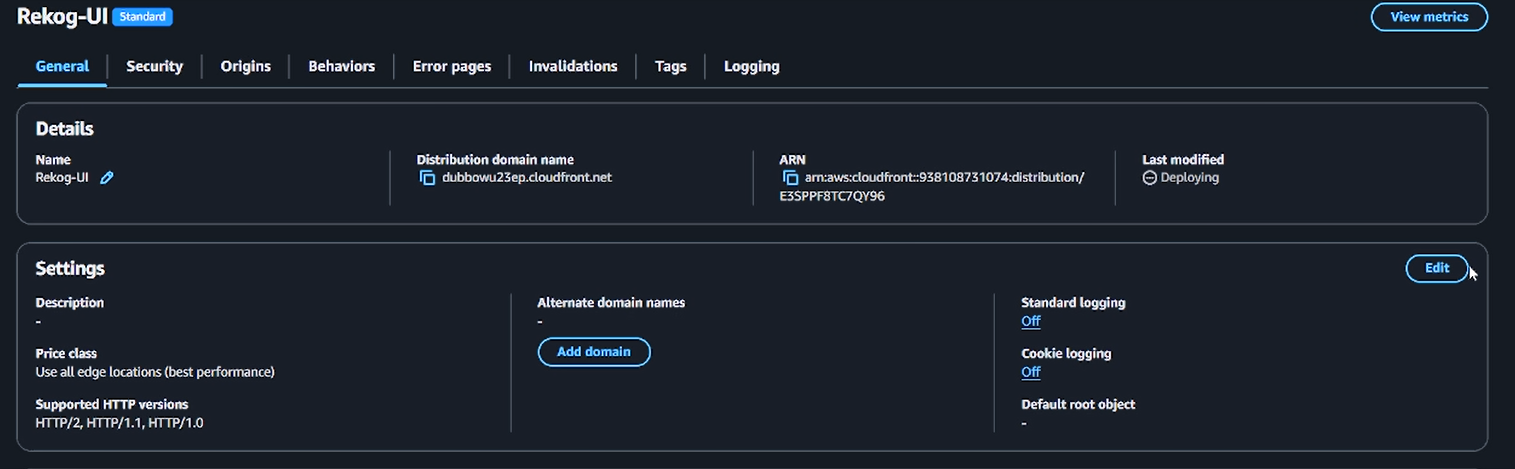The width and height of the screenshot is (1515, 469).
Task: Click the Standard badge beside the title
Action: 143,17
